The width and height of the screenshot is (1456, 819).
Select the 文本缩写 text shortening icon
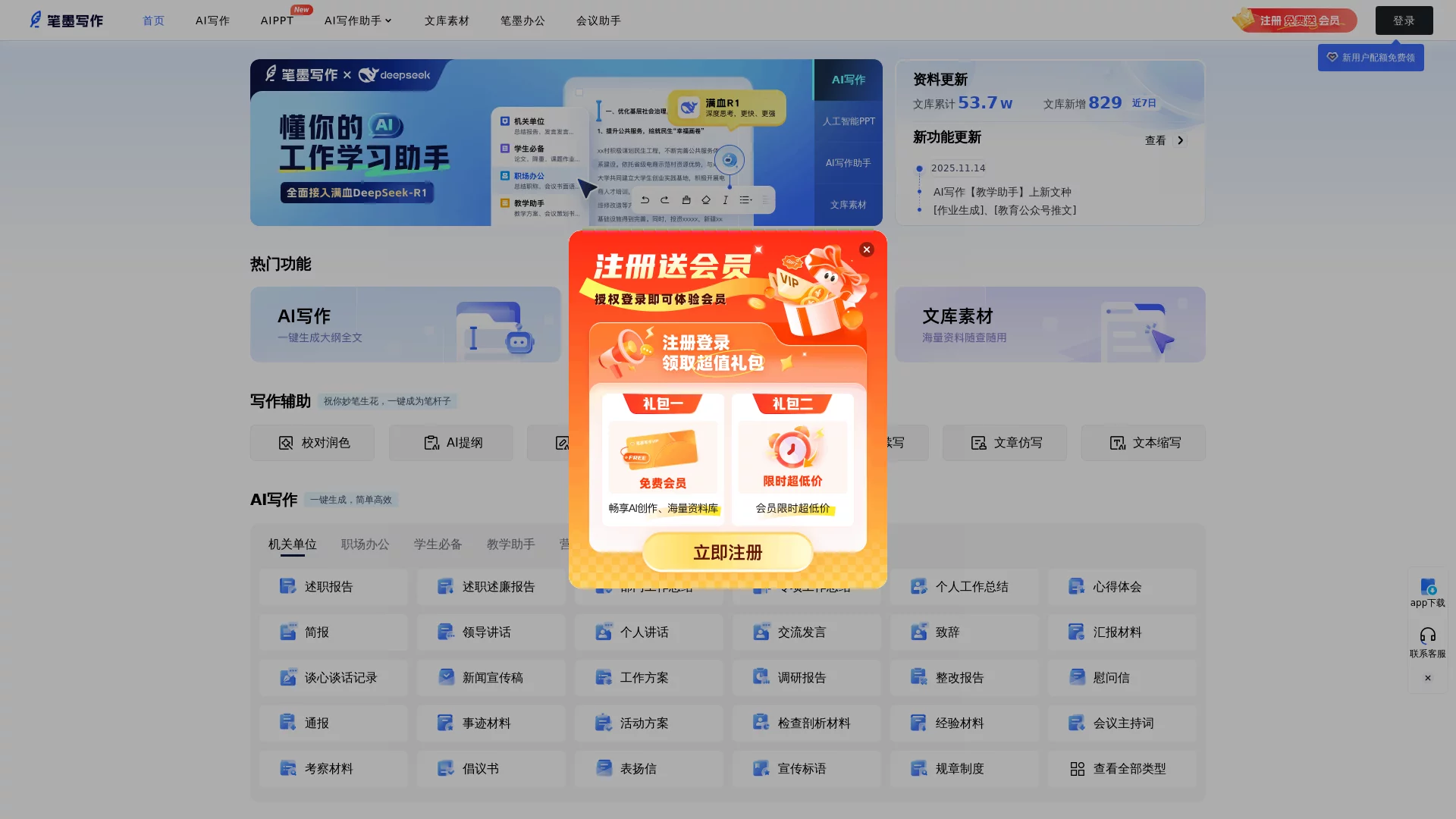pyautogui.click(x=1117, y=443)
